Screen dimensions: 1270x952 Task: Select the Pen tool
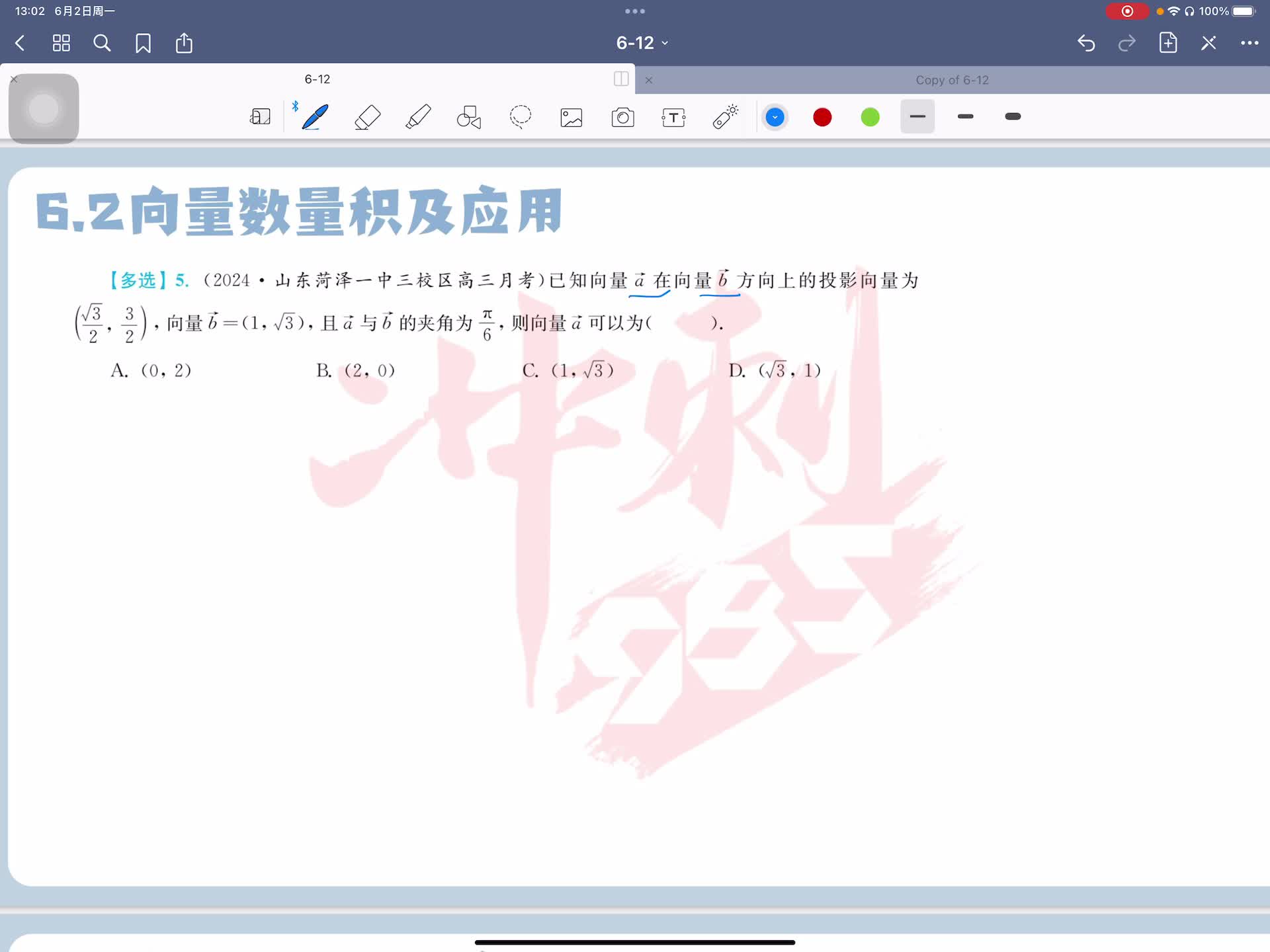pyautogui.click(x=315, y=117)
